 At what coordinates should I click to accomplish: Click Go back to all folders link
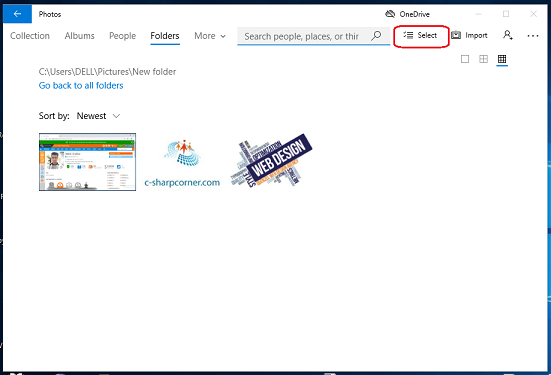[81, 85]
